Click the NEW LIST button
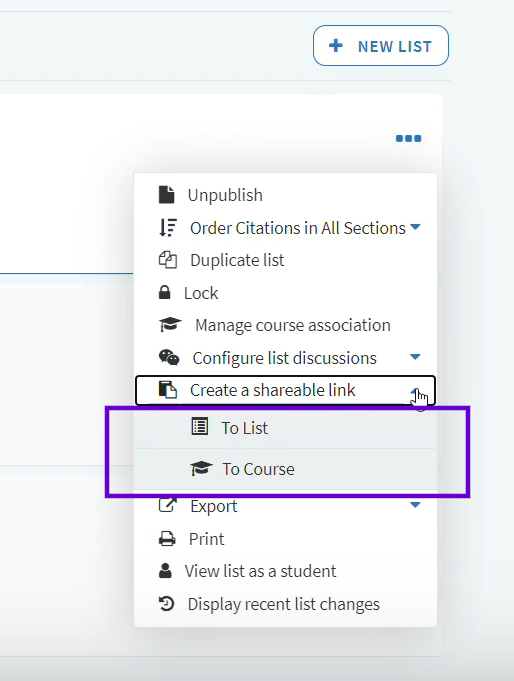Image resolution: width=514 pixels, height=681 pixels. pos(381,46)
